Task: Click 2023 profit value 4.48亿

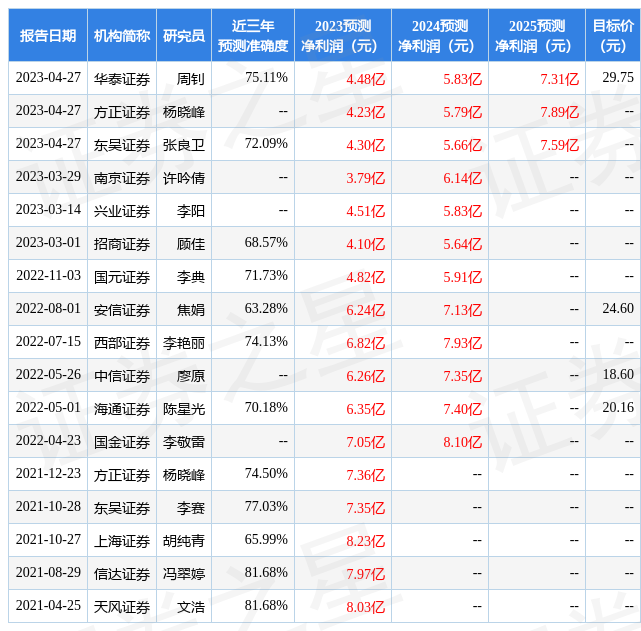Action: coord(365,79)
